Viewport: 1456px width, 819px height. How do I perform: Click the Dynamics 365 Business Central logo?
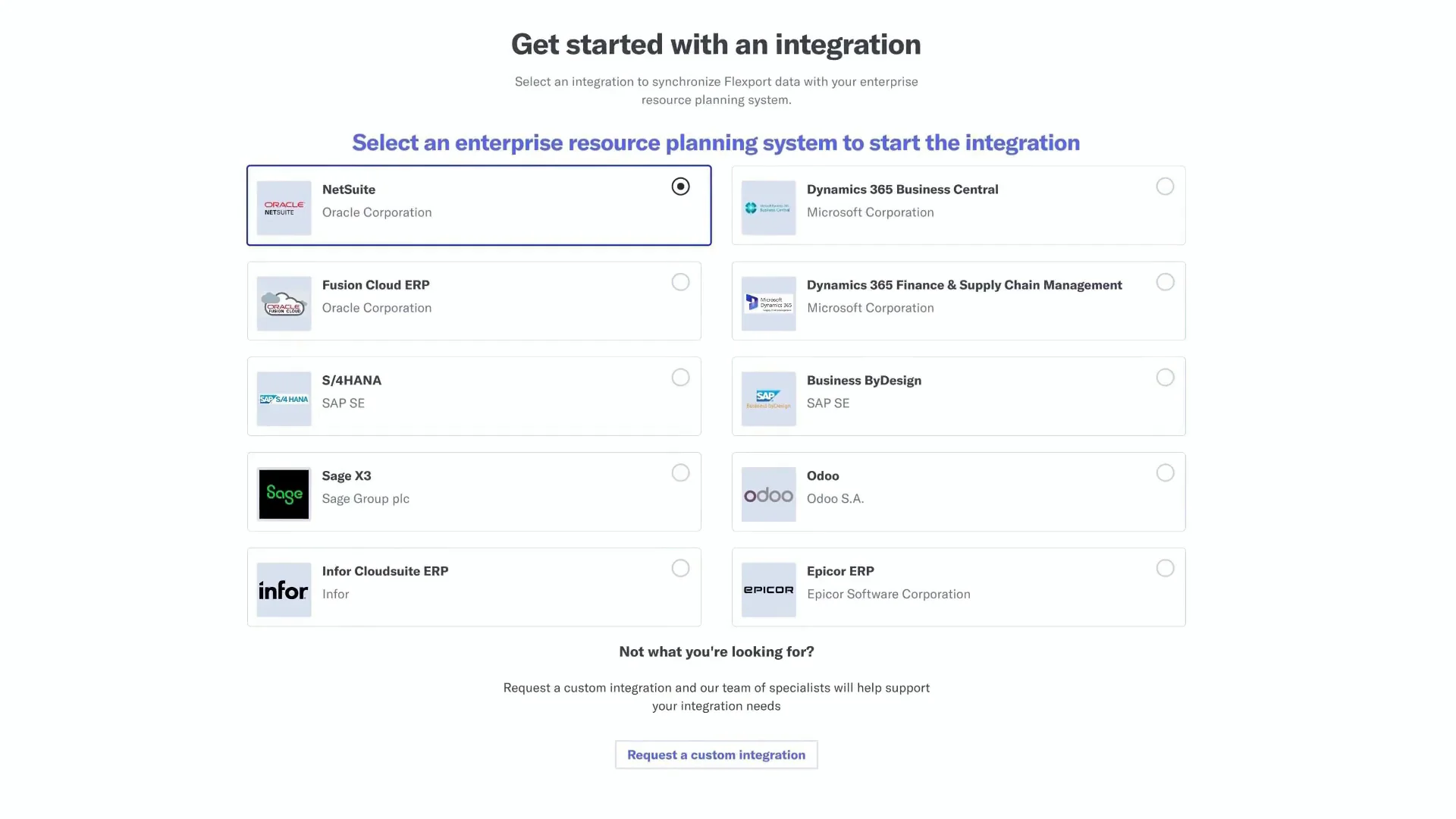click(768, 208)
